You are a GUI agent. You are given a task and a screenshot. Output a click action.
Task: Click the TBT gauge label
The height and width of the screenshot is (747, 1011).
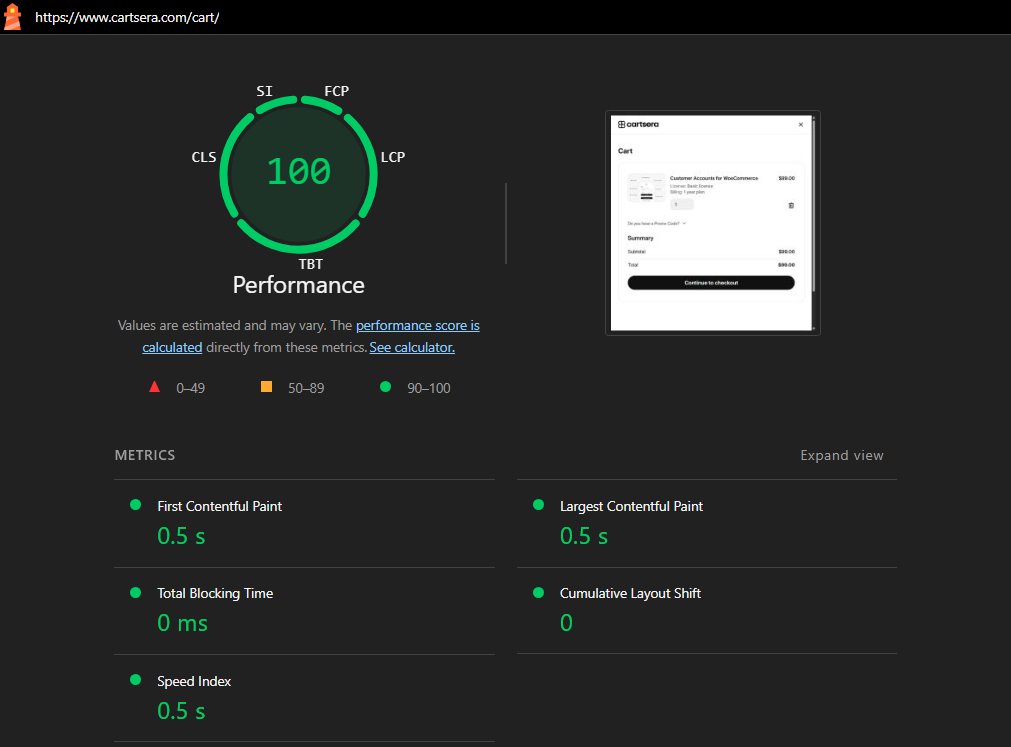(x=311, y=264)
